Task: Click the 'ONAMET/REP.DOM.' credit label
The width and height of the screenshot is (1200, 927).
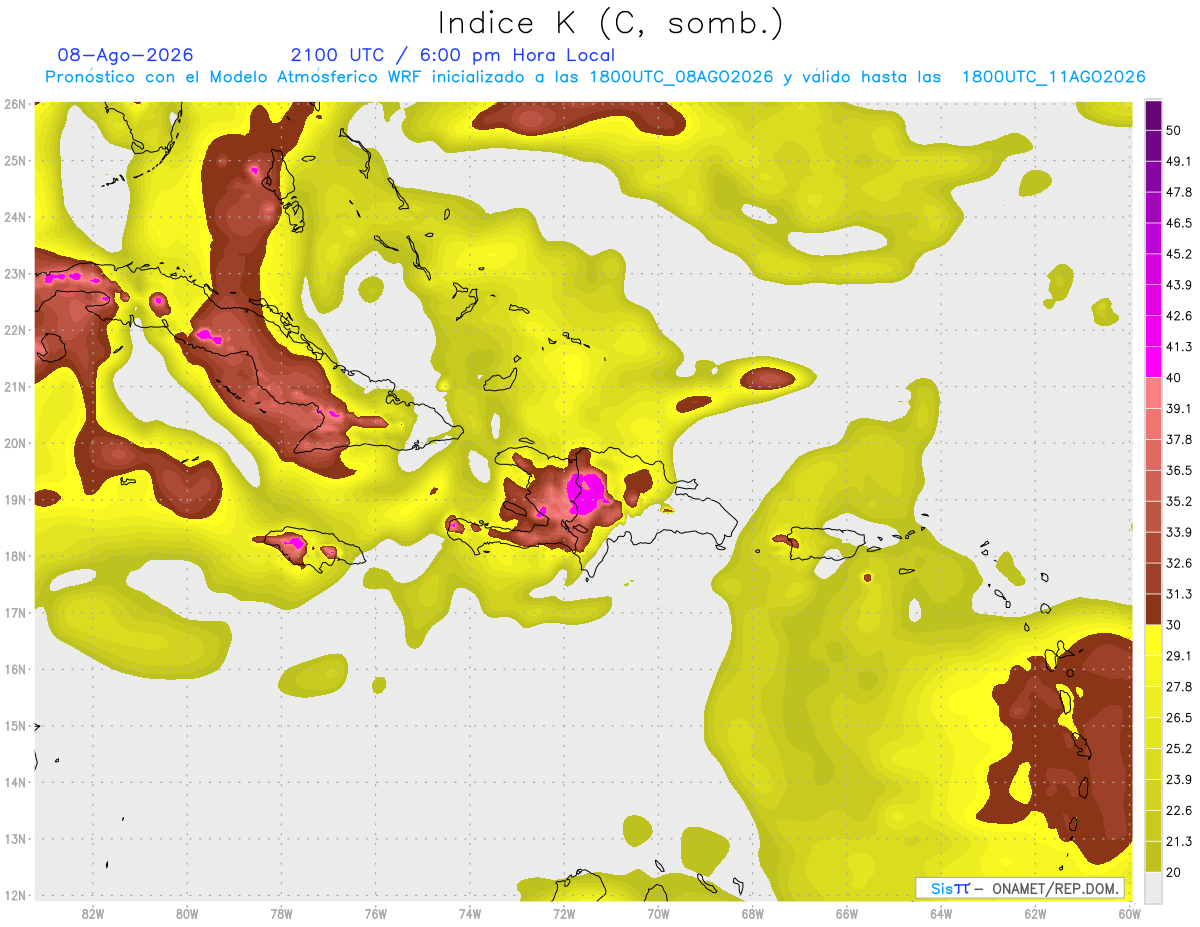Action: tap(1056, 888)
